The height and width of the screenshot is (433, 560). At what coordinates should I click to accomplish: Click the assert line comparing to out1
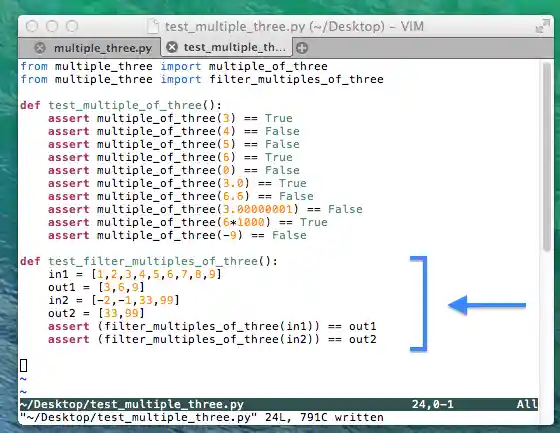(212, 326)
